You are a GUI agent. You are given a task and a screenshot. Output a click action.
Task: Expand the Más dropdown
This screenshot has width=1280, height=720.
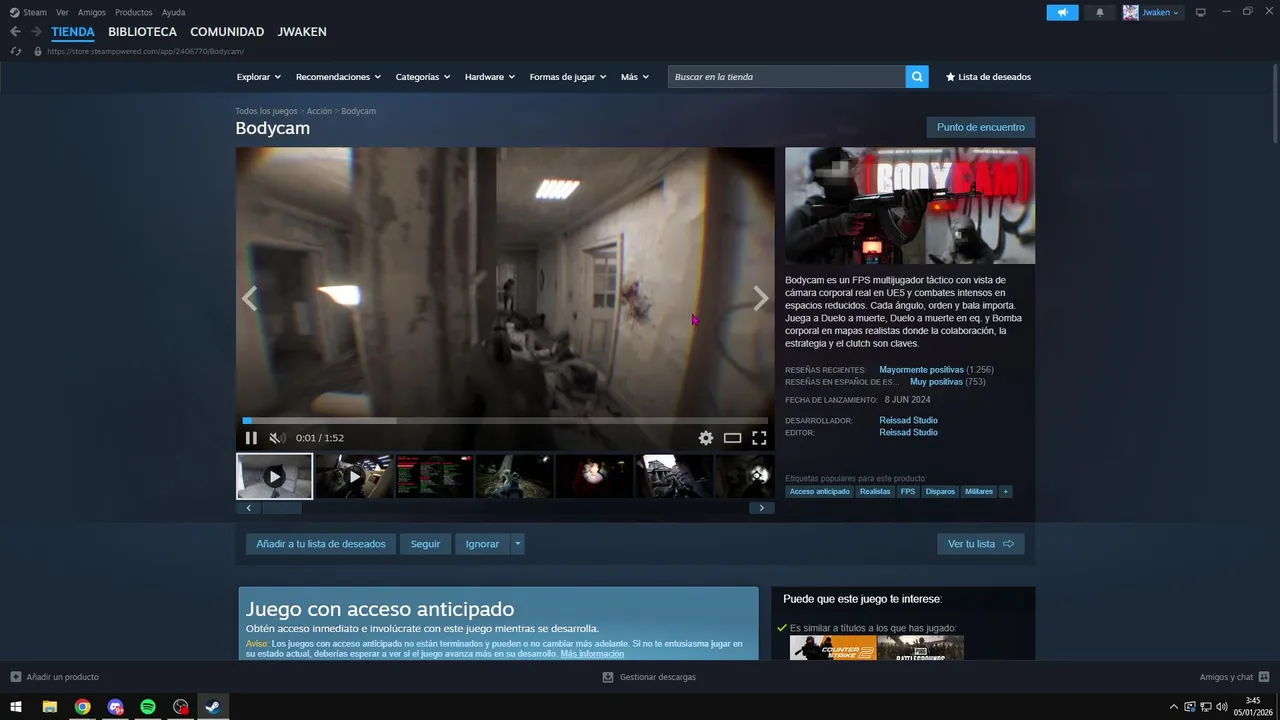(x=635, y=77)
